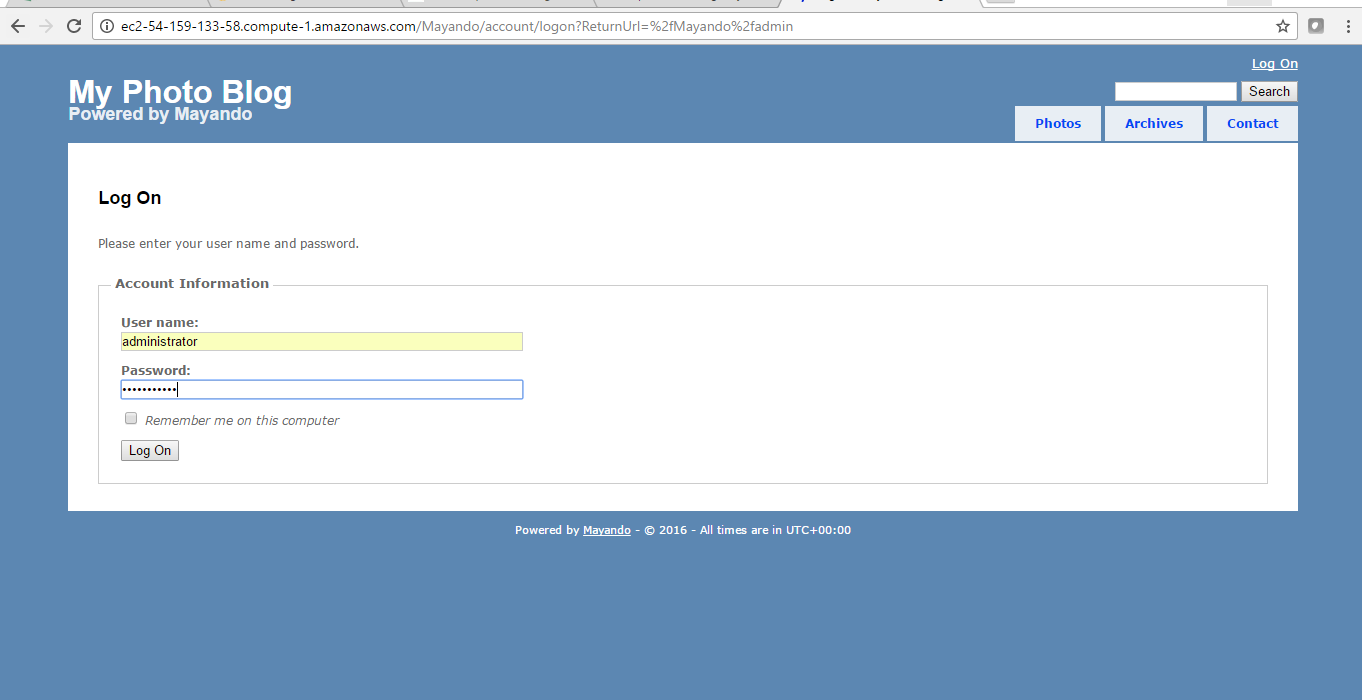This screenshot has width=1362, height=700.
Task: Go to the Contact tab
Action: click(1252, 124)
